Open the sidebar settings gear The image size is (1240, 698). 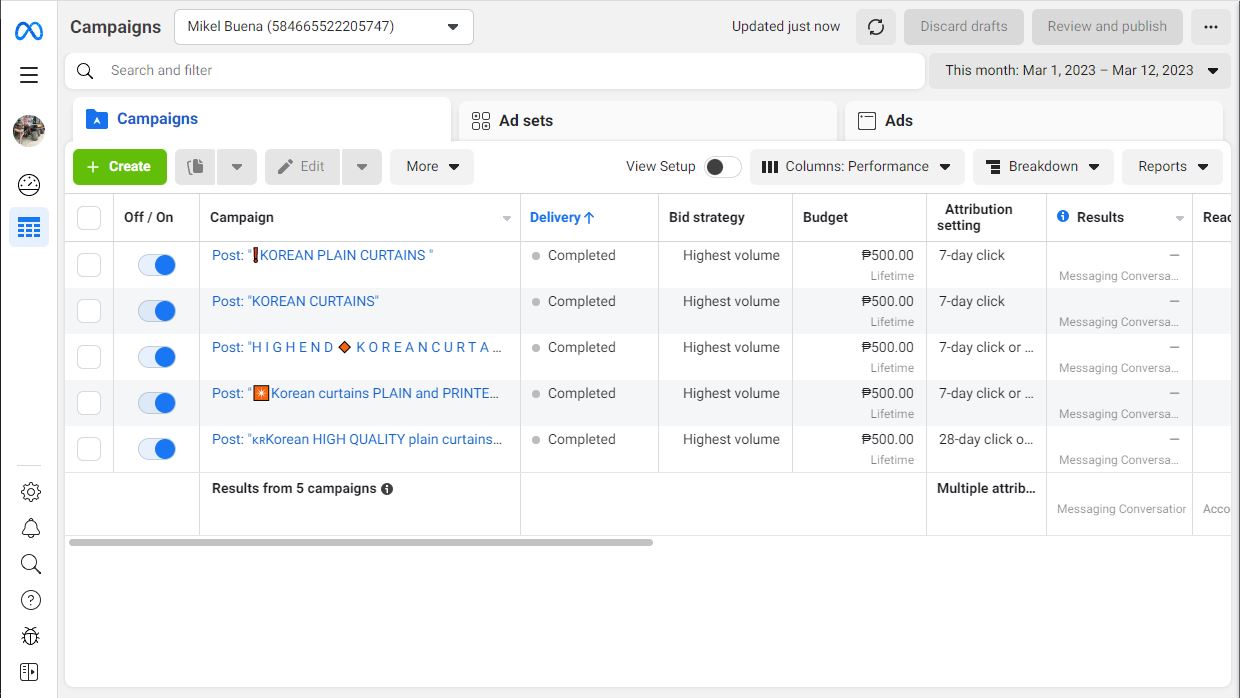[x=30, y=491]
